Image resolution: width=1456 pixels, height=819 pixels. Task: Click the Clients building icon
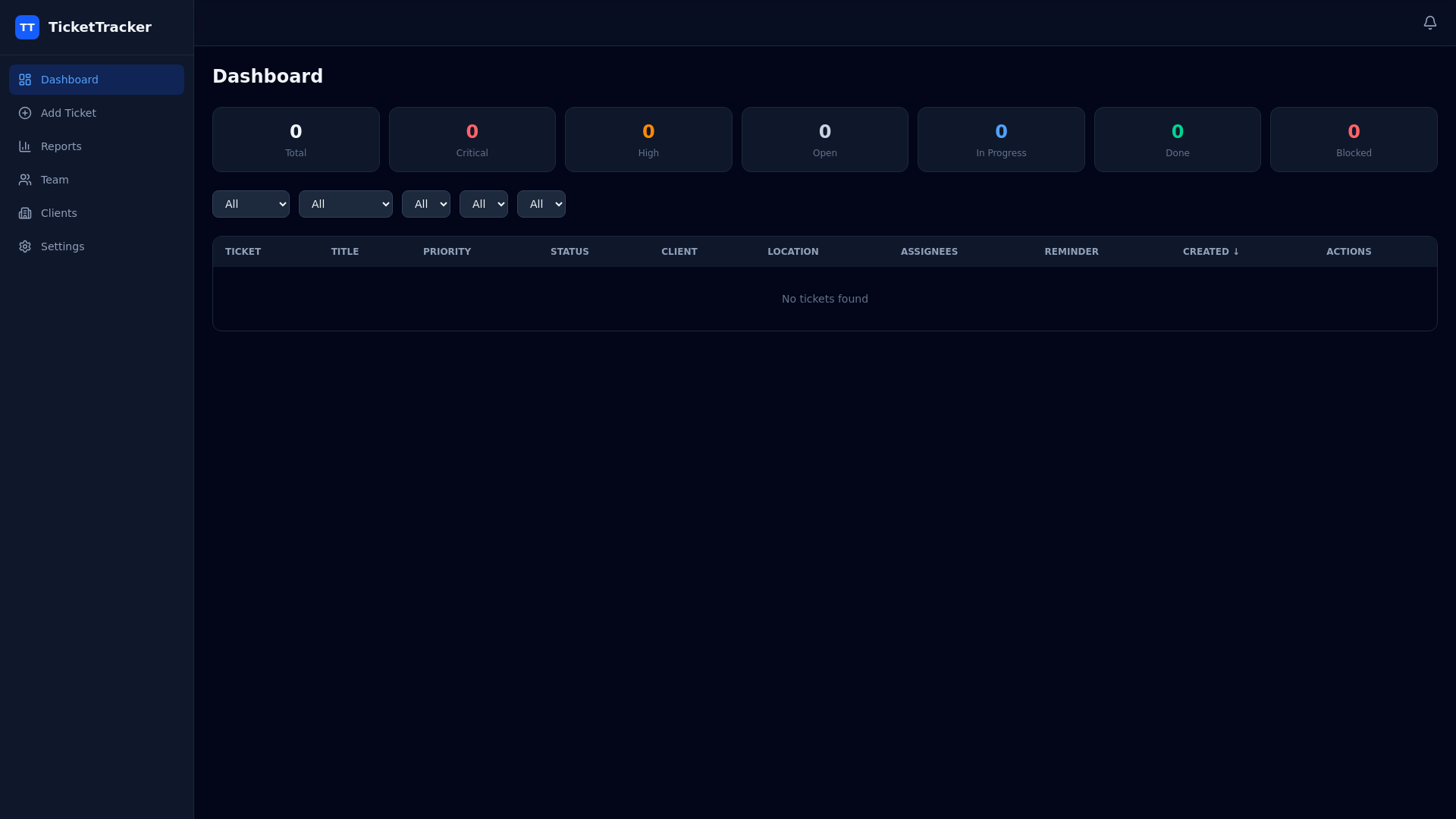25,213
